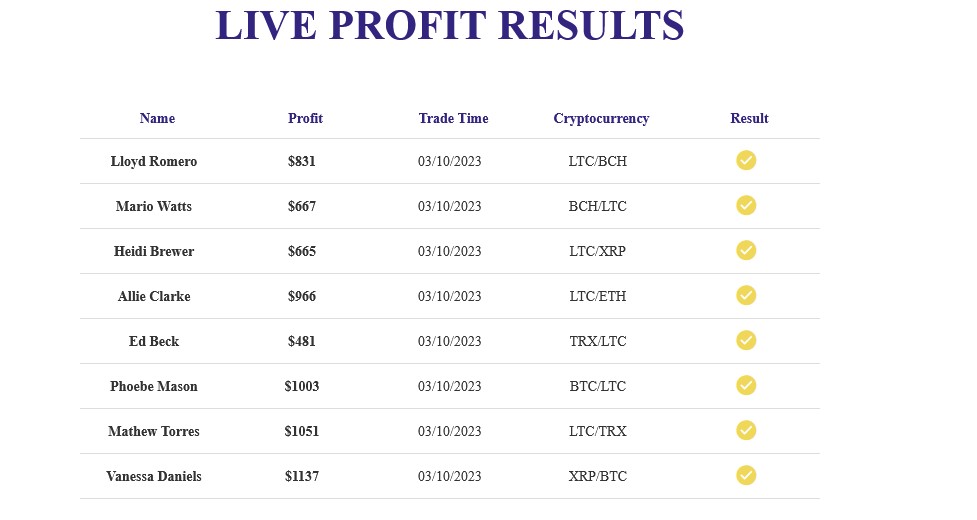Select the Trade Time column header
This screenshot has width=977, height=520.
tap(453, 118)
